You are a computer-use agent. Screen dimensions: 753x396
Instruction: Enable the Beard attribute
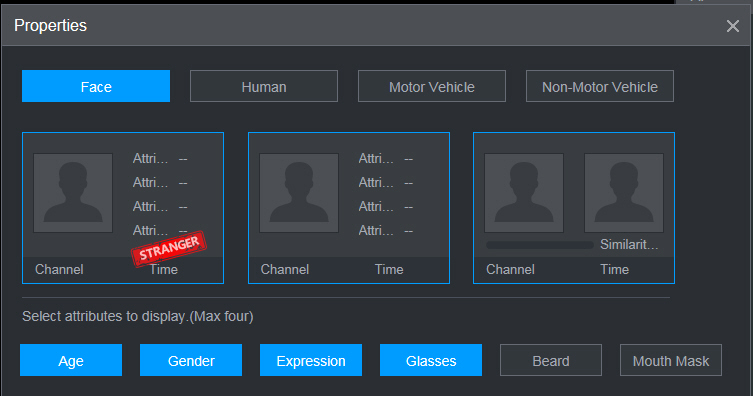pos(551,360)
